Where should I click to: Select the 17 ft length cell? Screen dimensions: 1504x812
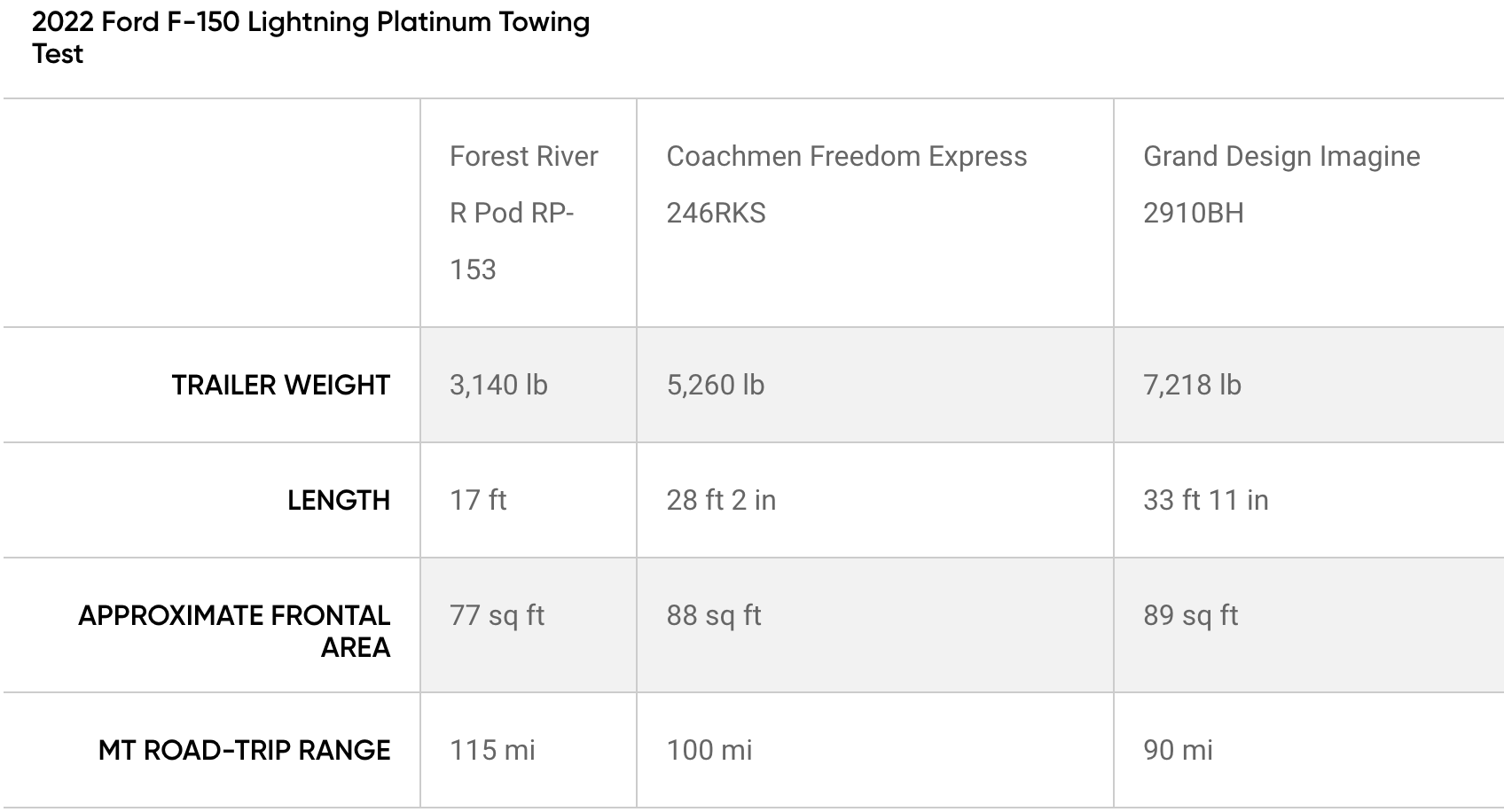478,500
